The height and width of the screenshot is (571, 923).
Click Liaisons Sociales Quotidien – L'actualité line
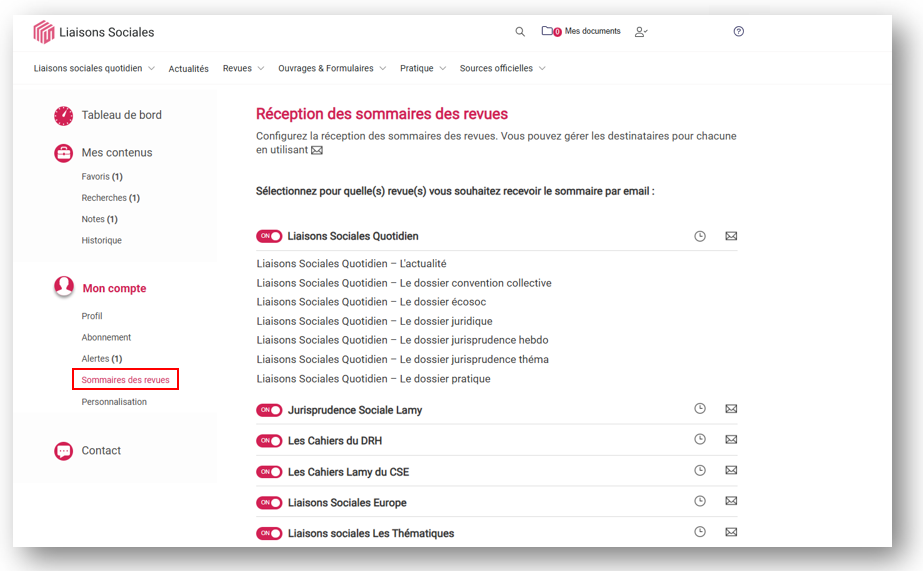coord(351,264)
